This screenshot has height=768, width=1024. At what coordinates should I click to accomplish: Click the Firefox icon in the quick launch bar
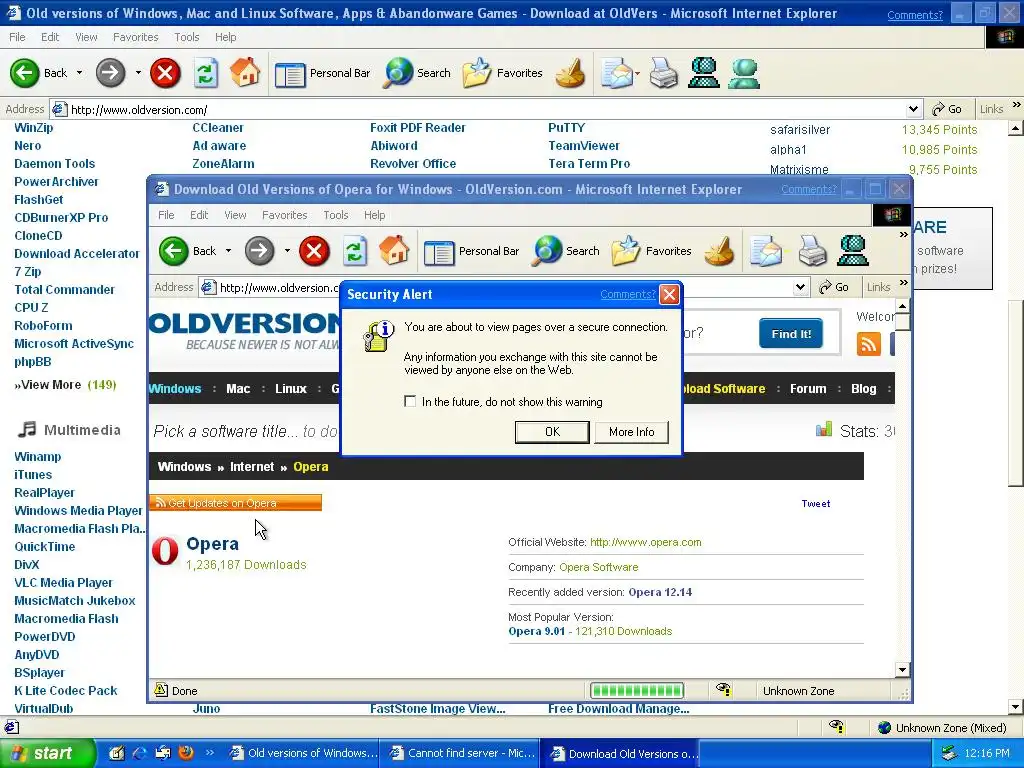pos(185,752)
